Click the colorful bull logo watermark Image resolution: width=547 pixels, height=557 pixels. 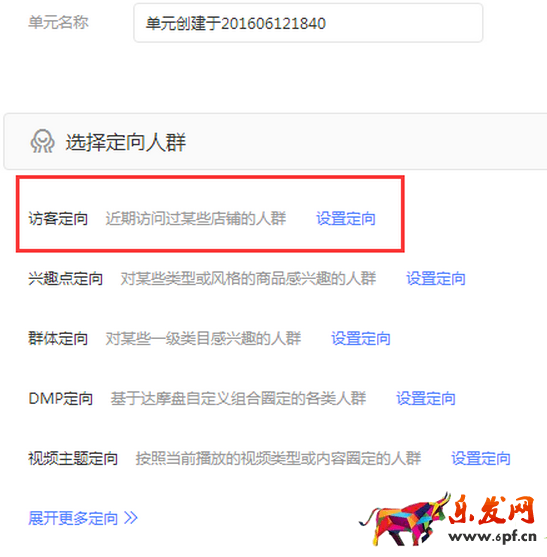pos(404,519)
